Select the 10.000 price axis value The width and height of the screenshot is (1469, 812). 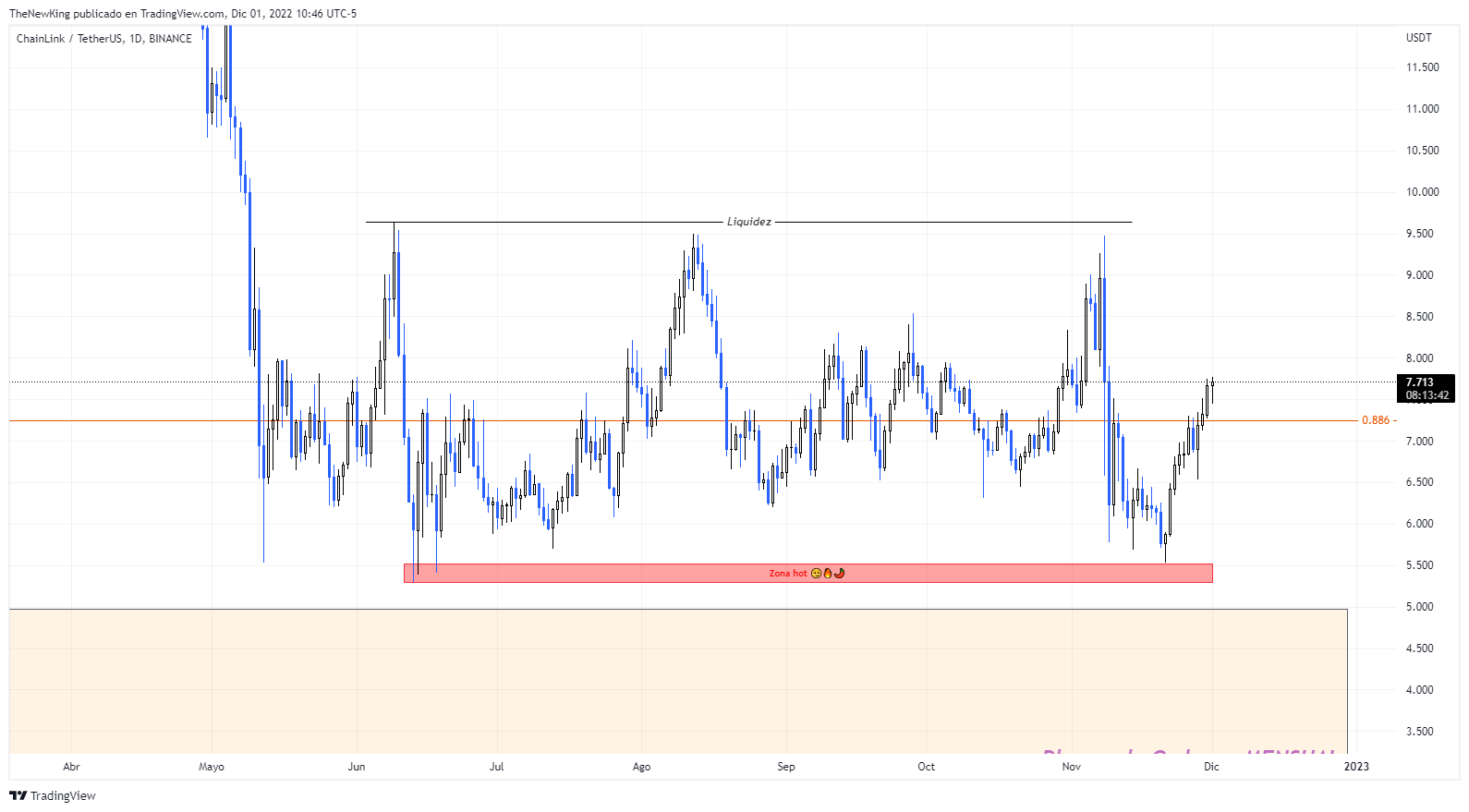click(1422, 192)
